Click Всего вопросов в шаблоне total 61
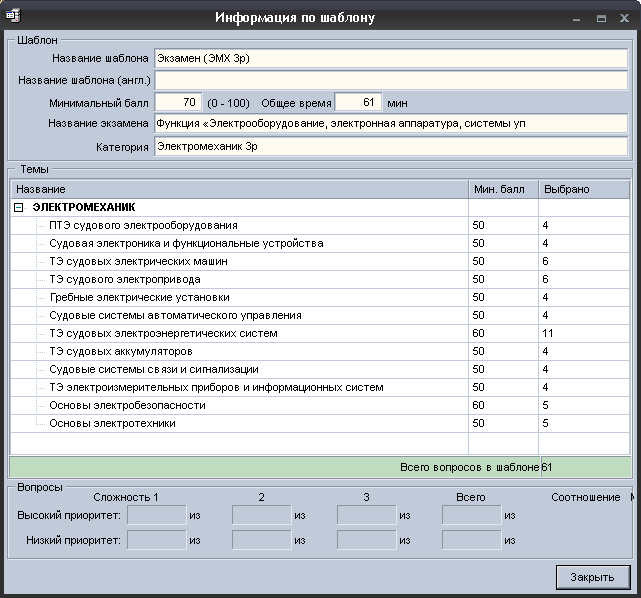641x598 pixels. pos(547,467)
